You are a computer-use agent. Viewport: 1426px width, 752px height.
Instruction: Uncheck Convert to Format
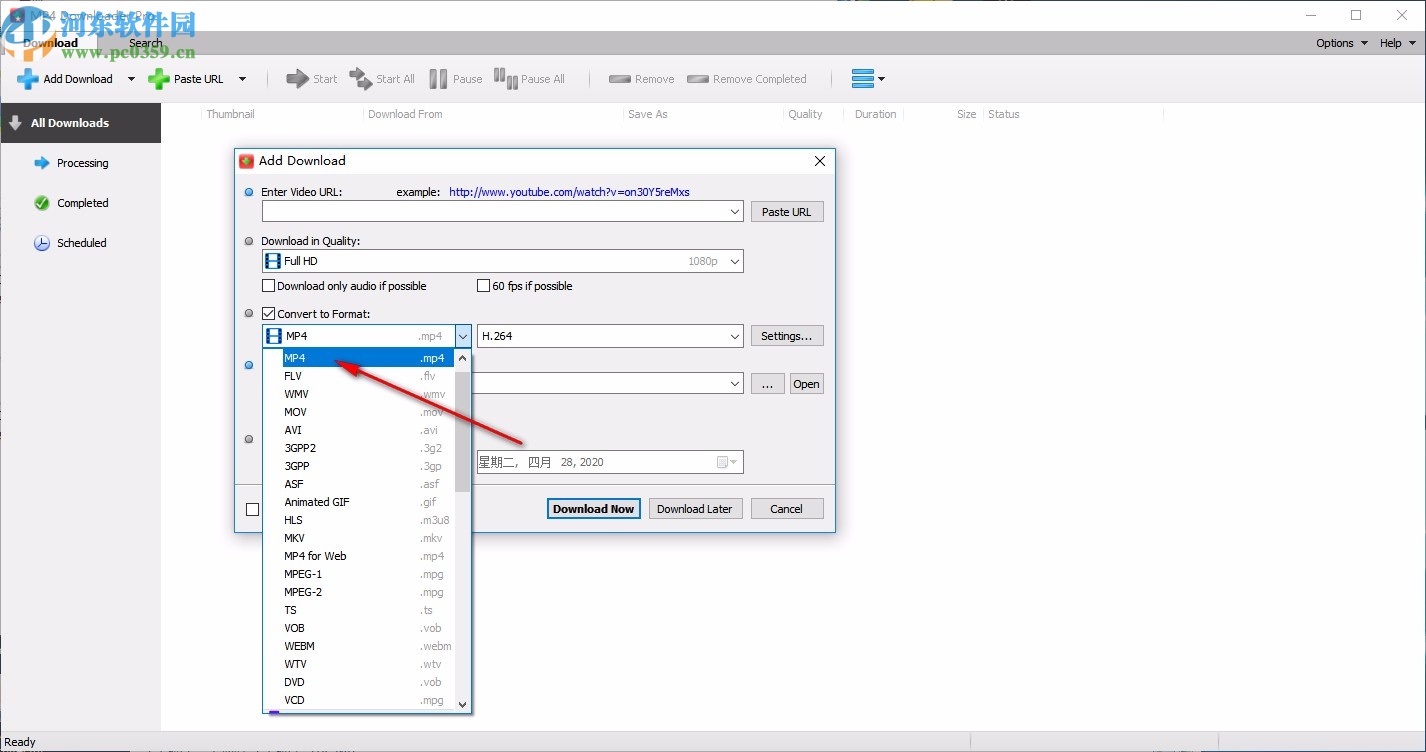[268, 313]
